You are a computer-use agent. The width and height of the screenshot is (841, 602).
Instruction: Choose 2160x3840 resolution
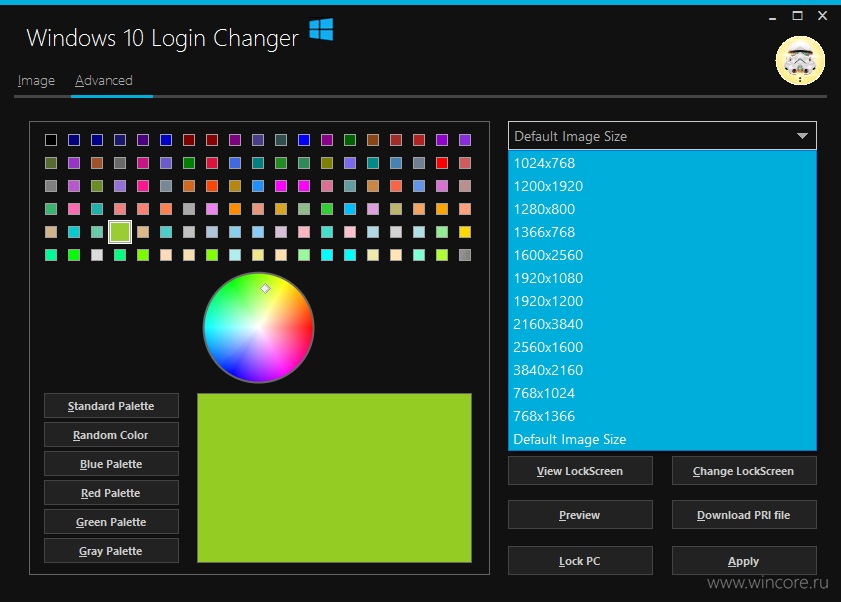click(x=662, y=325)
